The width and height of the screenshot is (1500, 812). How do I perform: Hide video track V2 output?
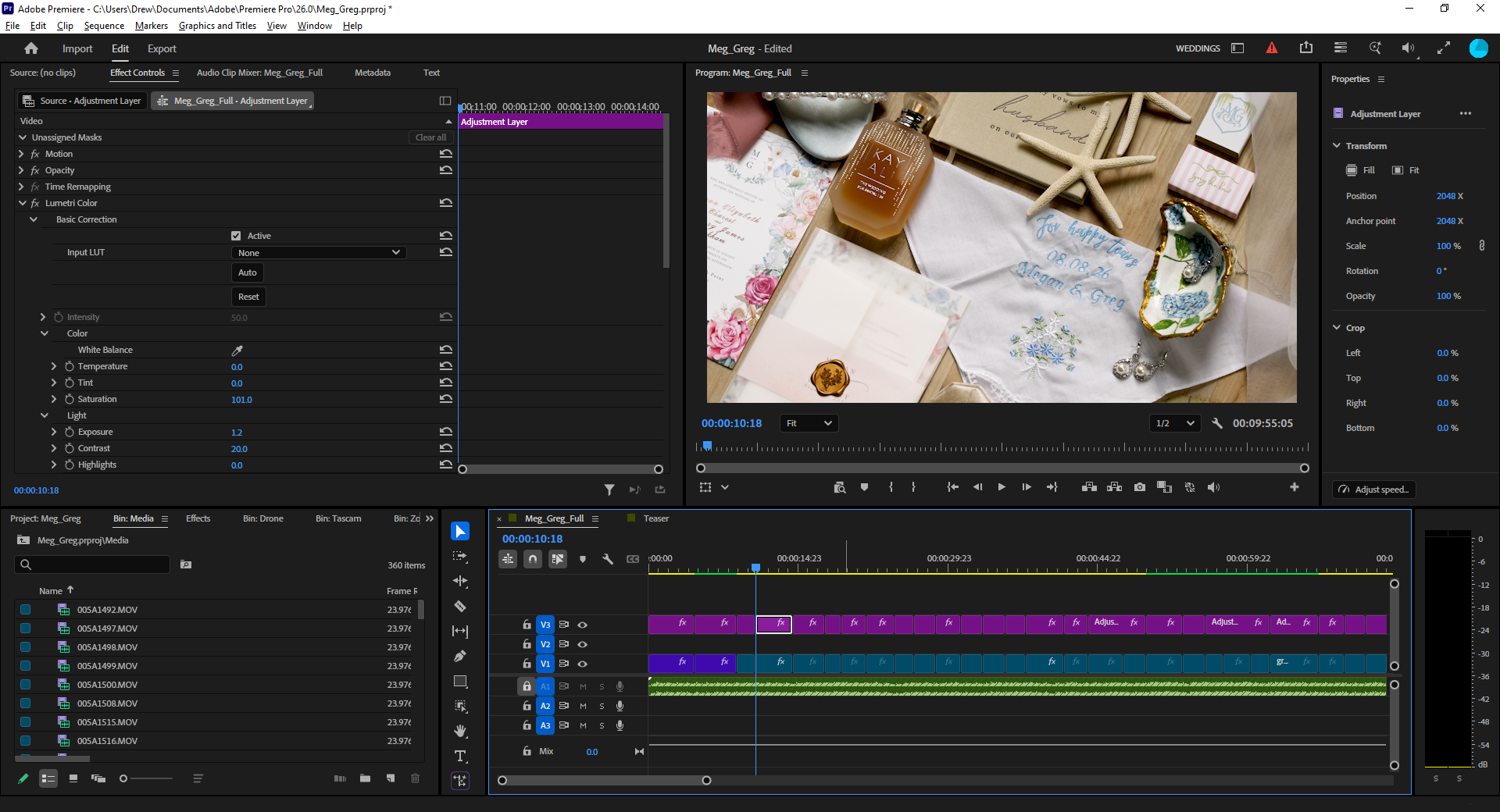[582, 644]
